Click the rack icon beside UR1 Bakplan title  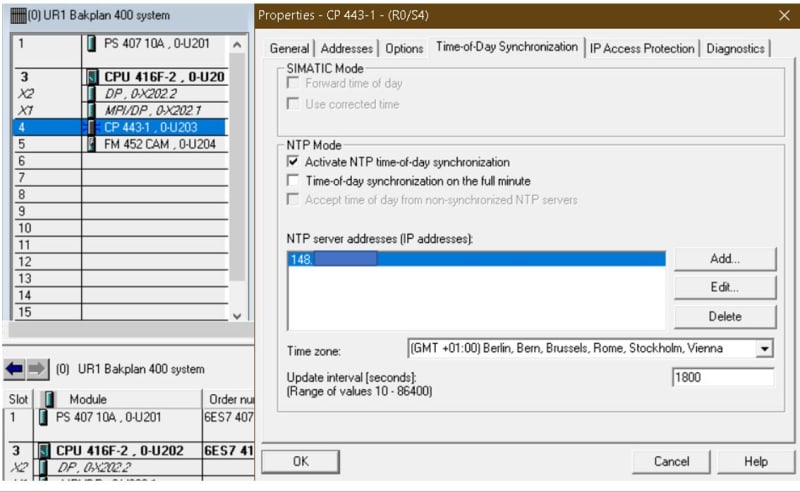[18, 15]
